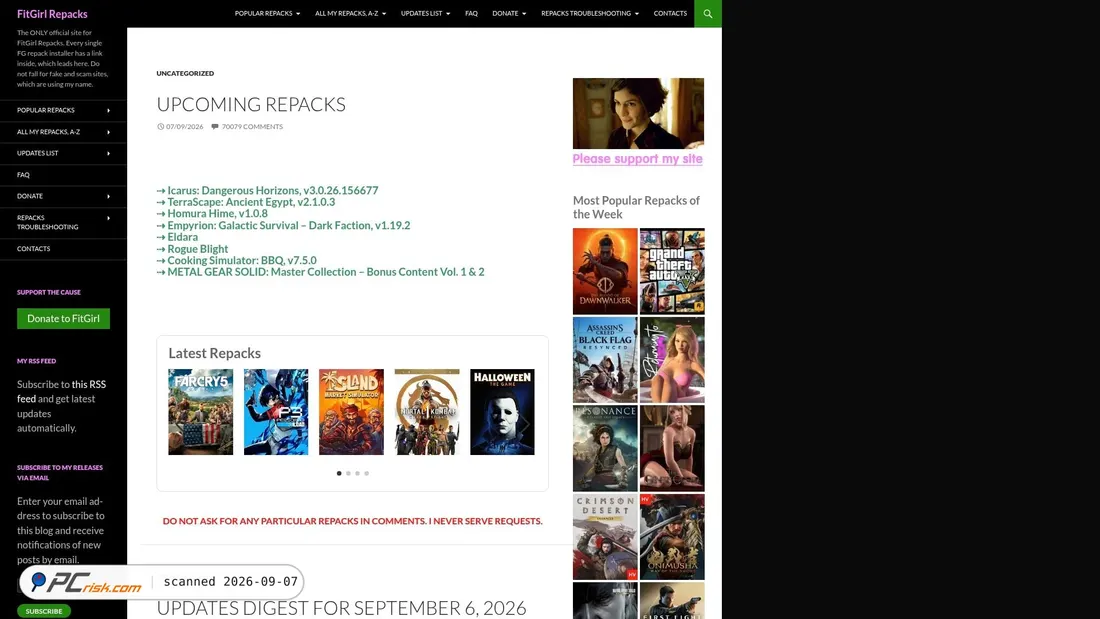Select TerraScape: Ancient Egypt upcoming entry

pos(250,202)
